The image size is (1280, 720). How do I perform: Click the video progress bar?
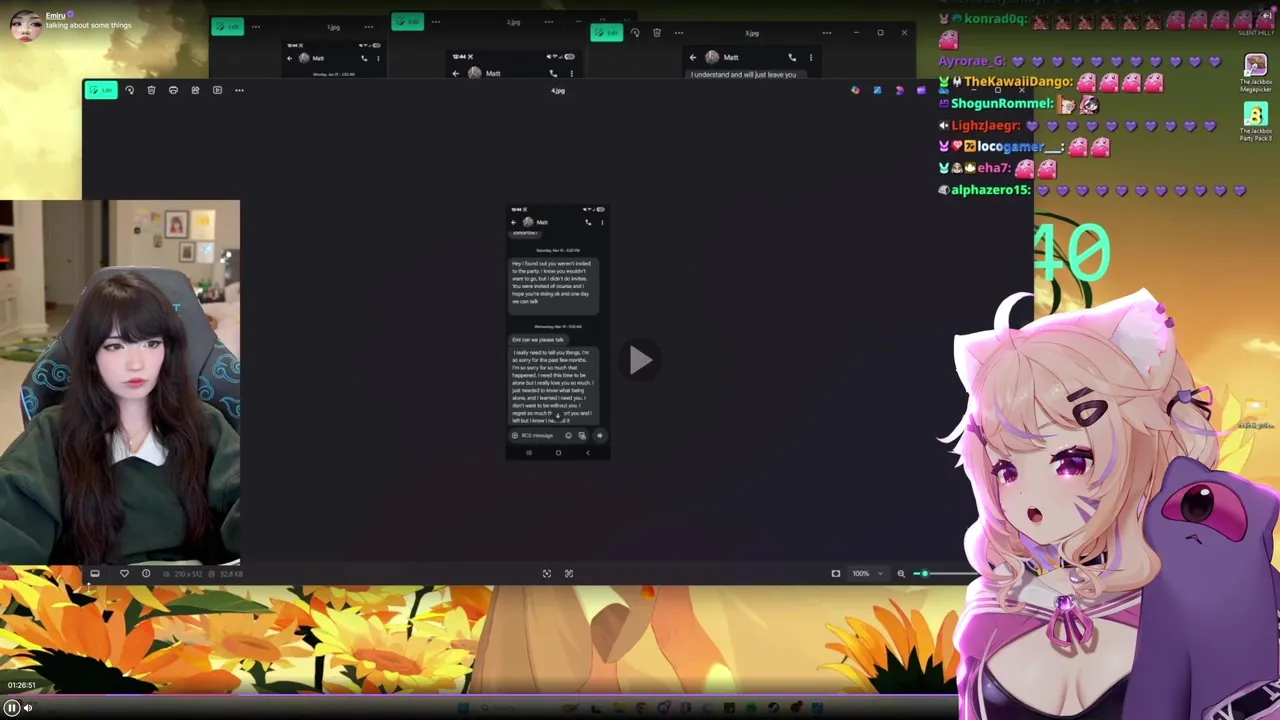[480, 695]
